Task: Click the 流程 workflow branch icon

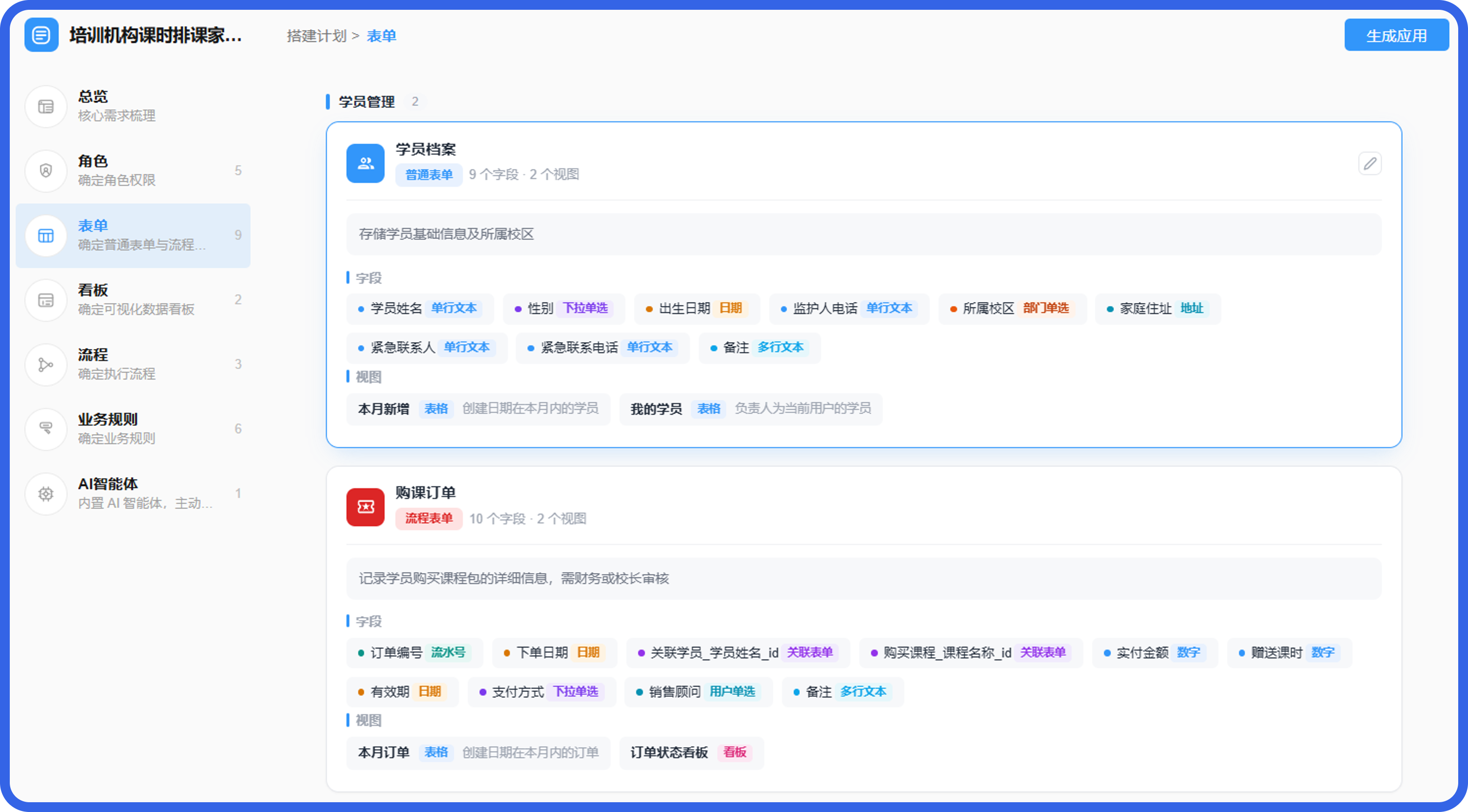Action: pyautogui.click(x=46, y=365)
